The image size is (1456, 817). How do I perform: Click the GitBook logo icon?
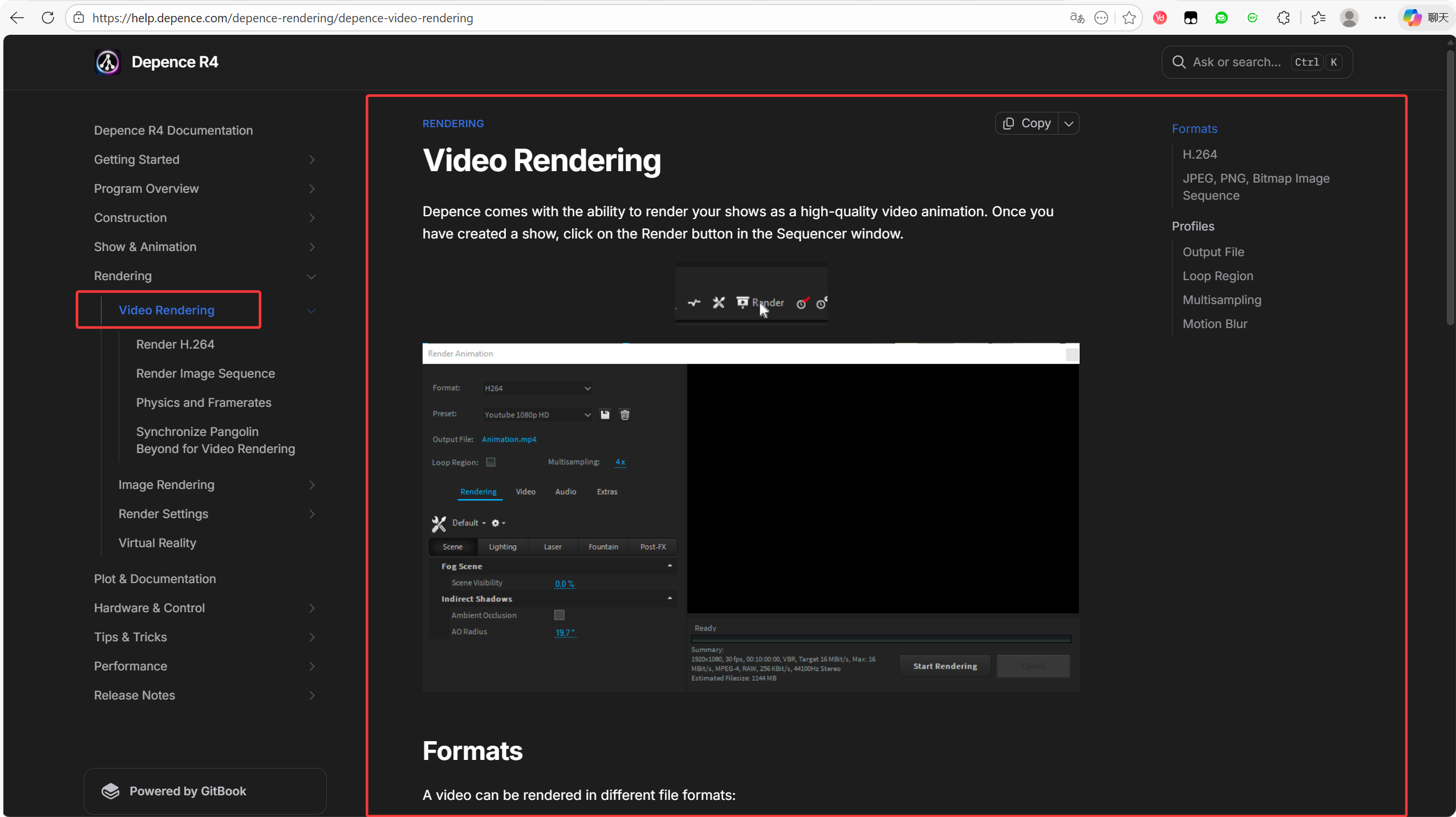pyautogui.click(x=111, y=791)
